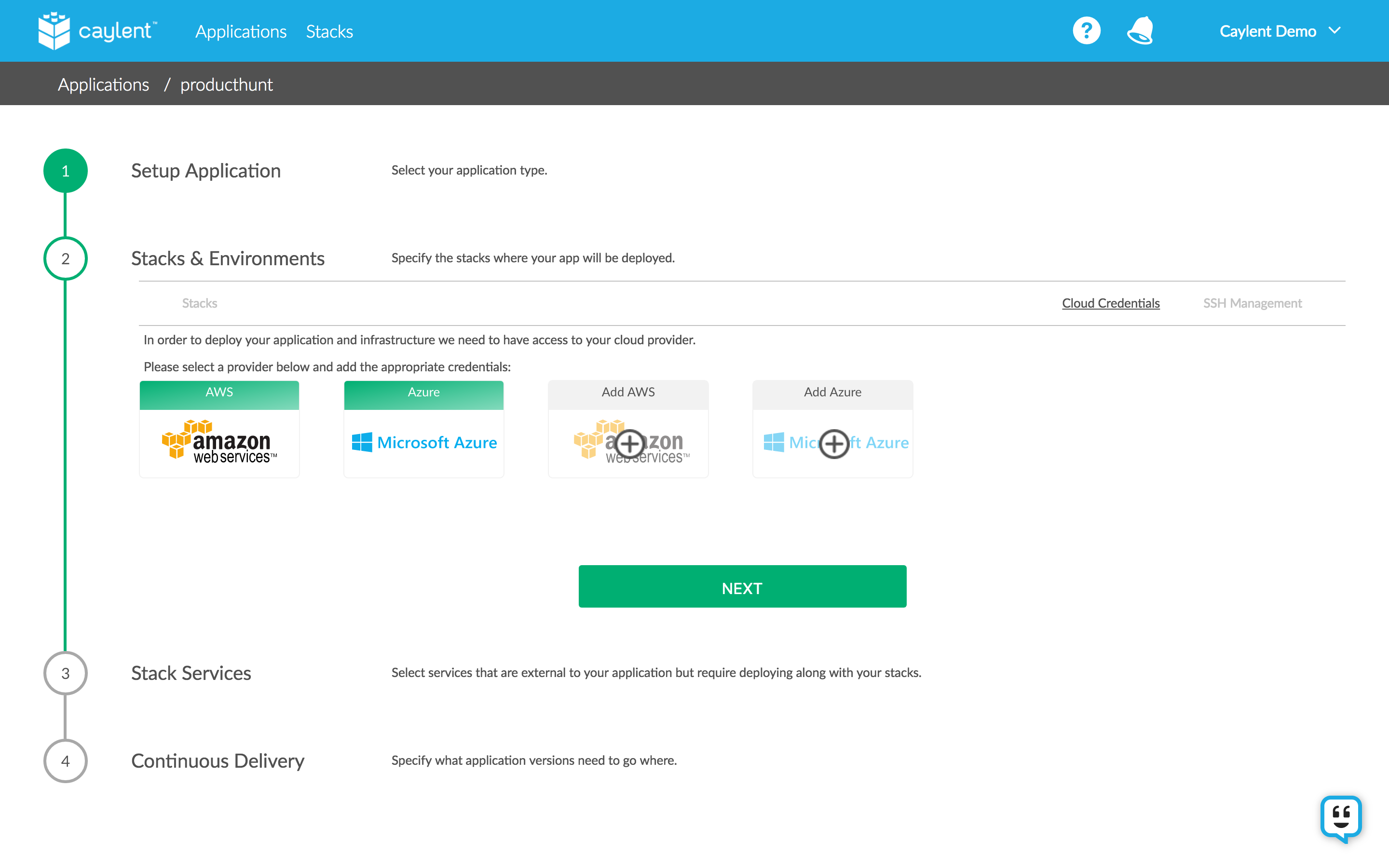Click the plus icon on Add AWS
This screenshot has width=1389, height=868.
coord(630,444)
